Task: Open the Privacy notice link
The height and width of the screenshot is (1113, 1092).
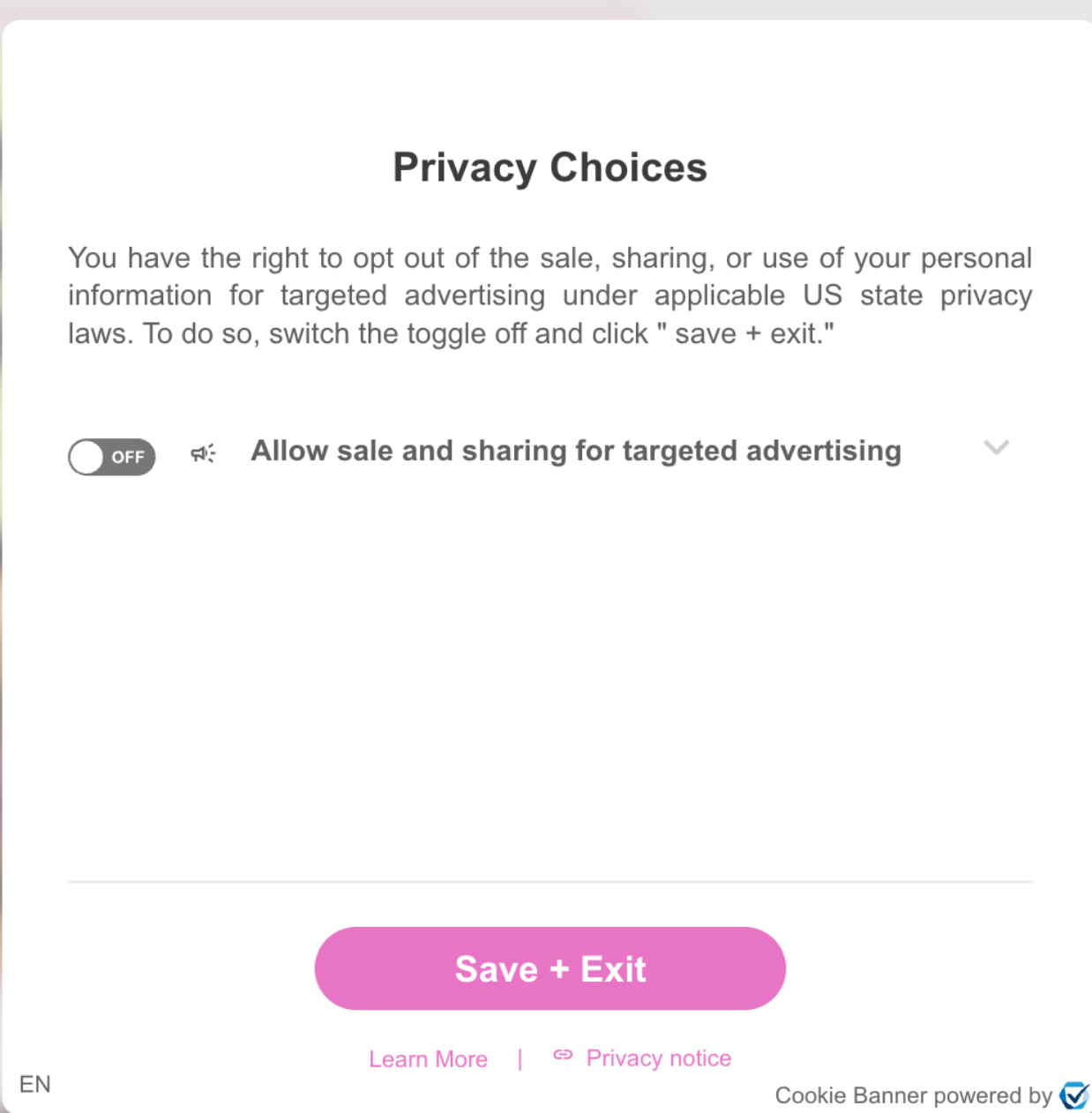Action: [x=658, y=1058]
